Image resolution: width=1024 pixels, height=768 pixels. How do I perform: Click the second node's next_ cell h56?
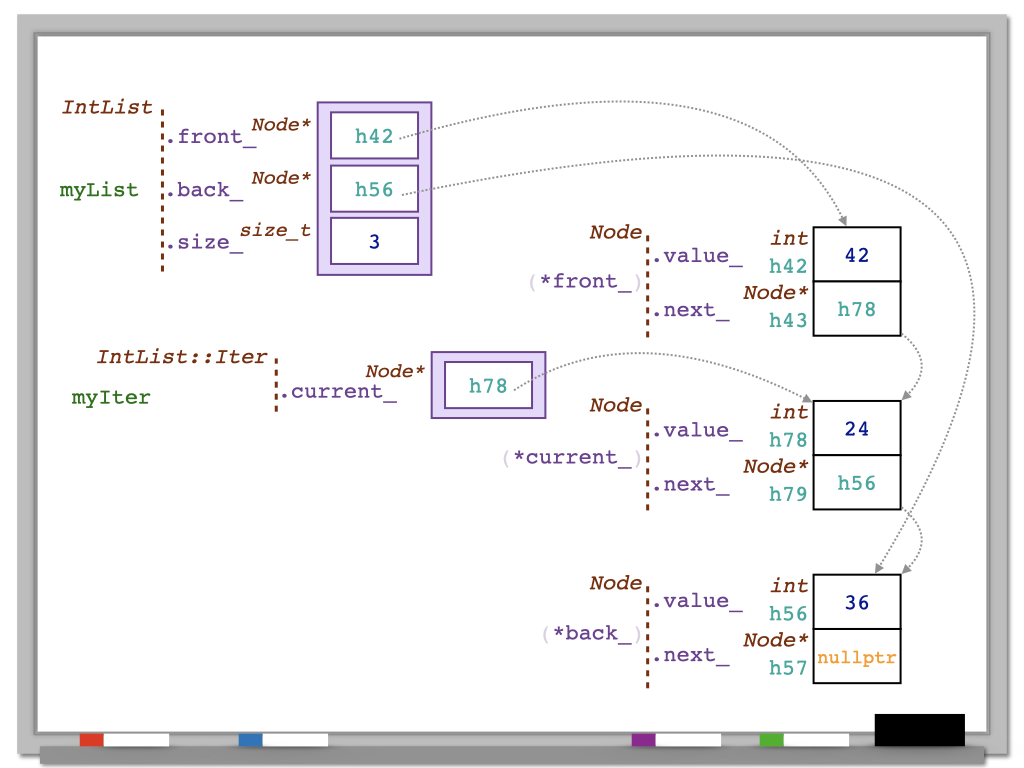[x=857, y=483]
